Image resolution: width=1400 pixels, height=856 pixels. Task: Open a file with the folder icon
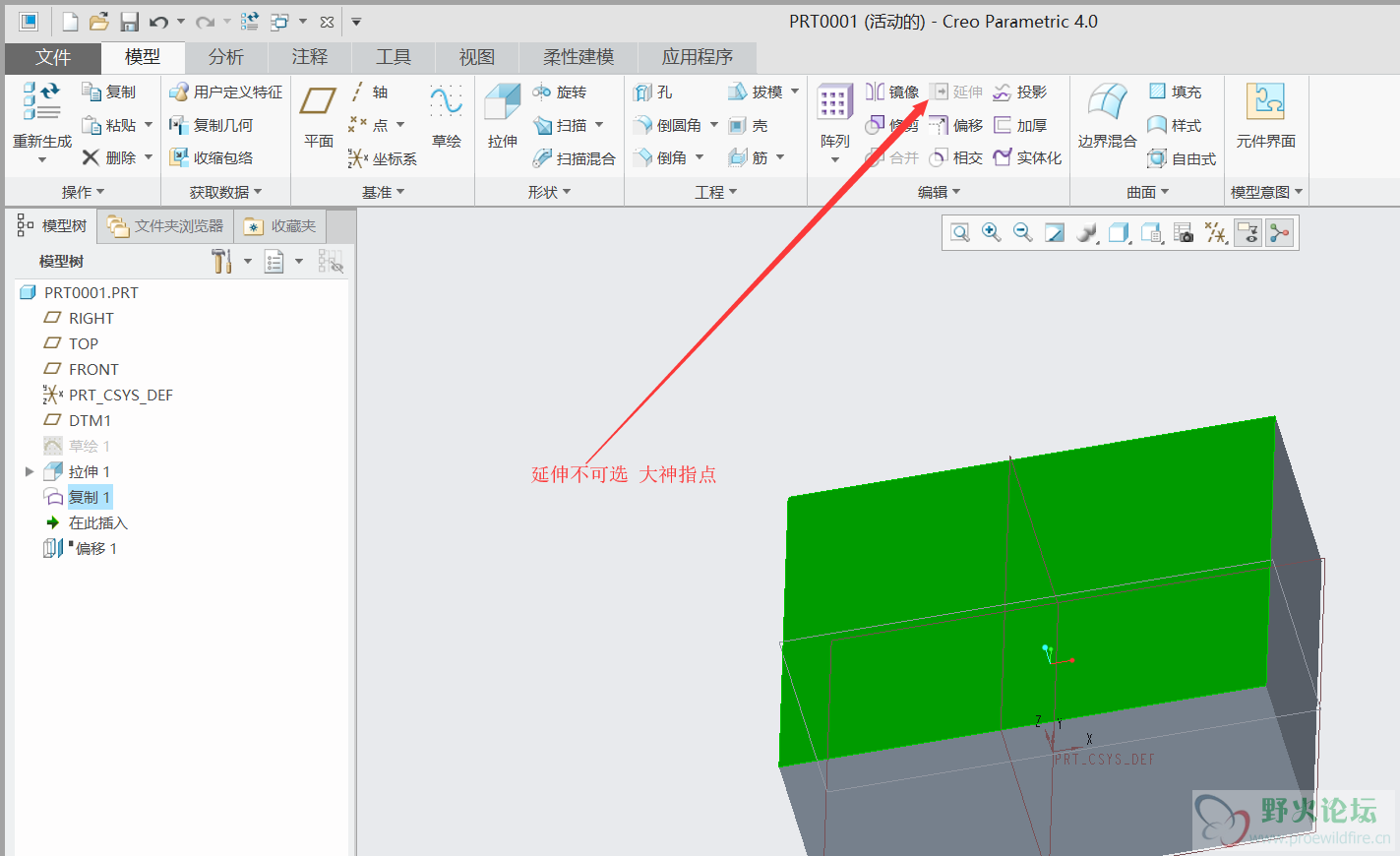point(98,22)
